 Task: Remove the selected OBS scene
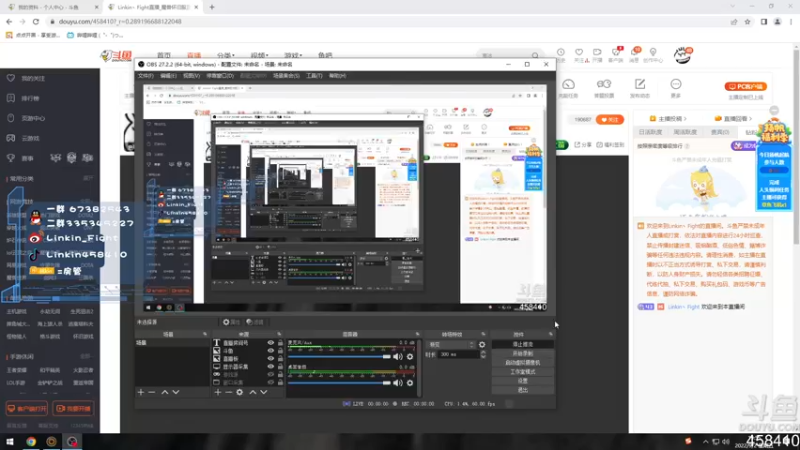152,392
